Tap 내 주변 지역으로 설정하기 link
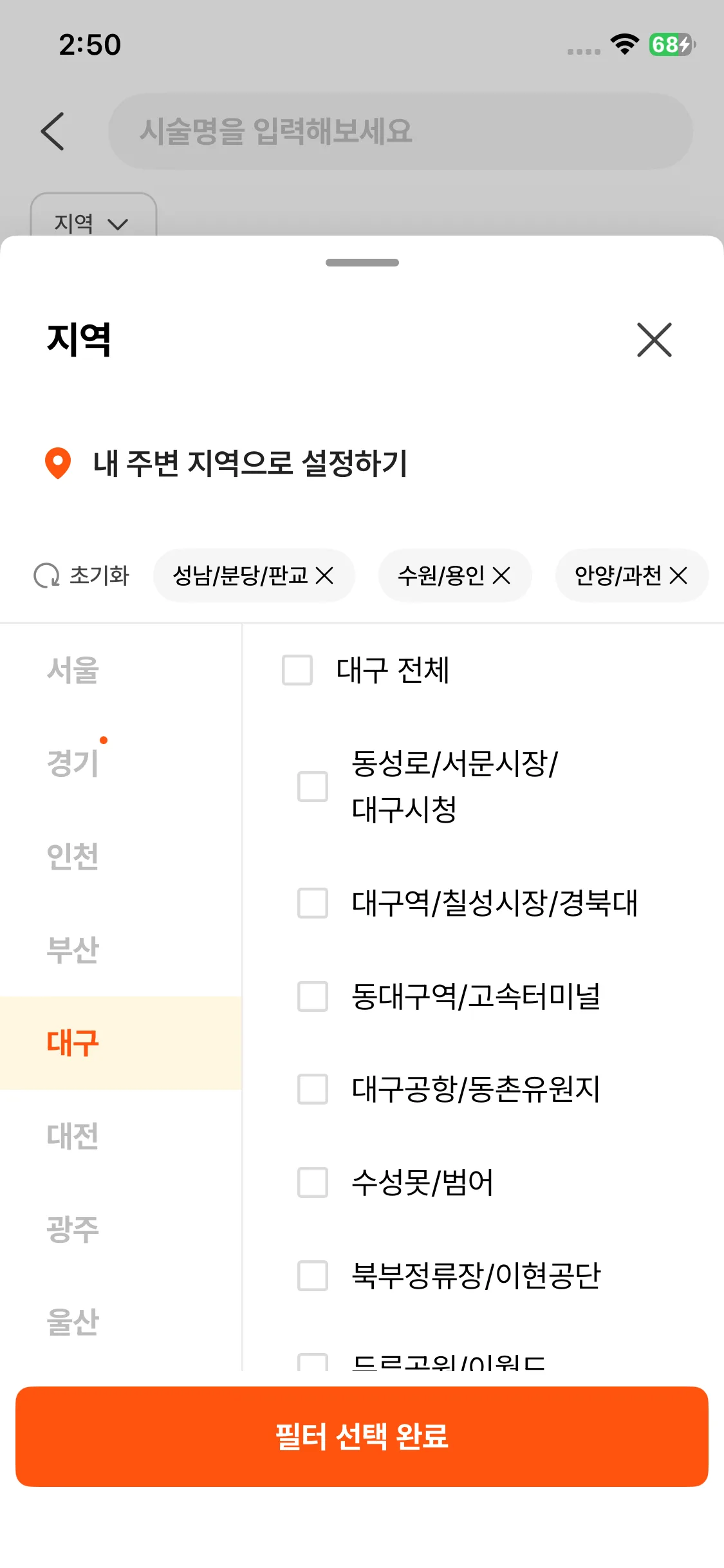 250,463
